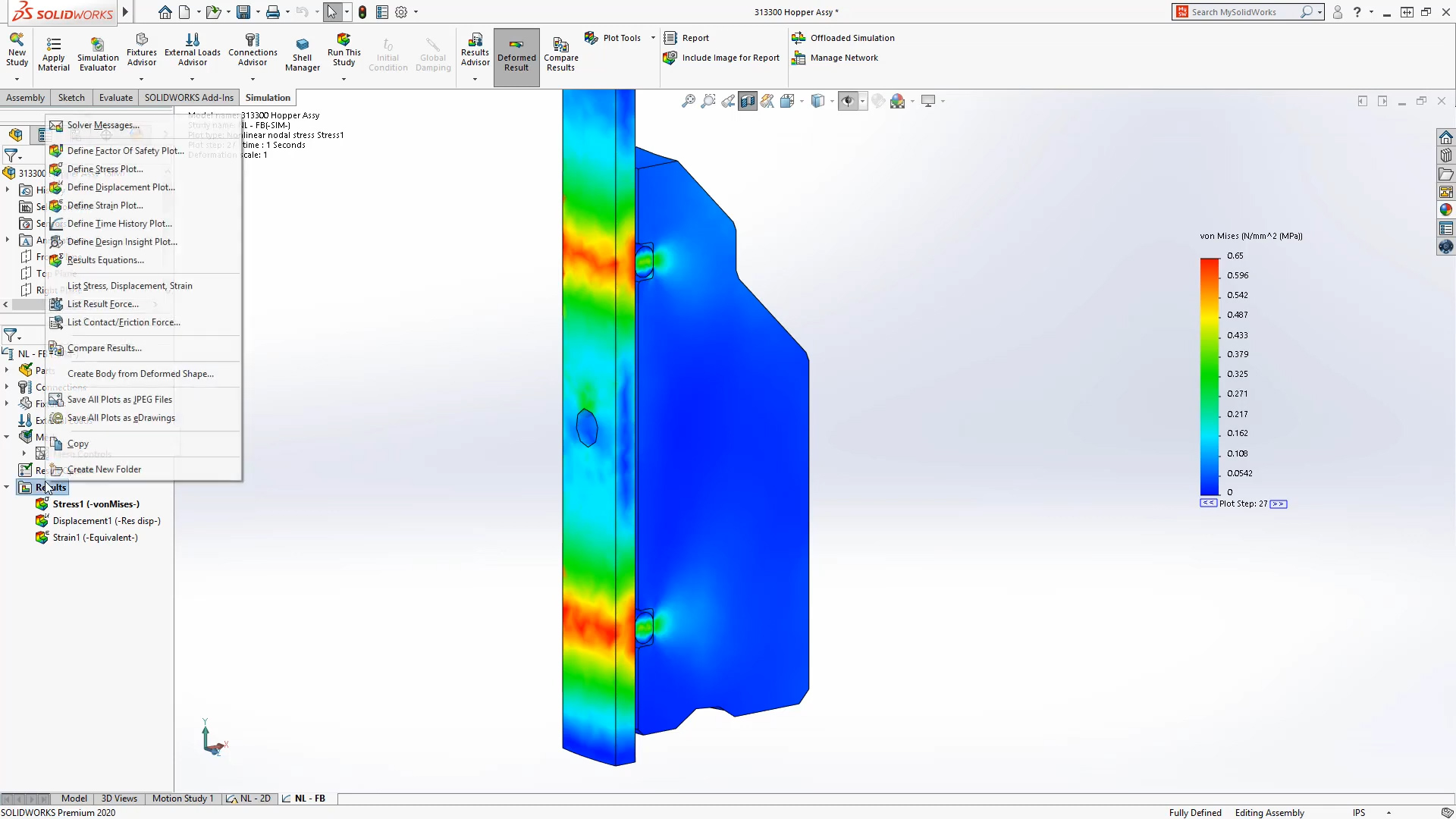The image size is (1456, 819).
Task: Click the Home icon in title toolbar
Action: click(165, 12)
